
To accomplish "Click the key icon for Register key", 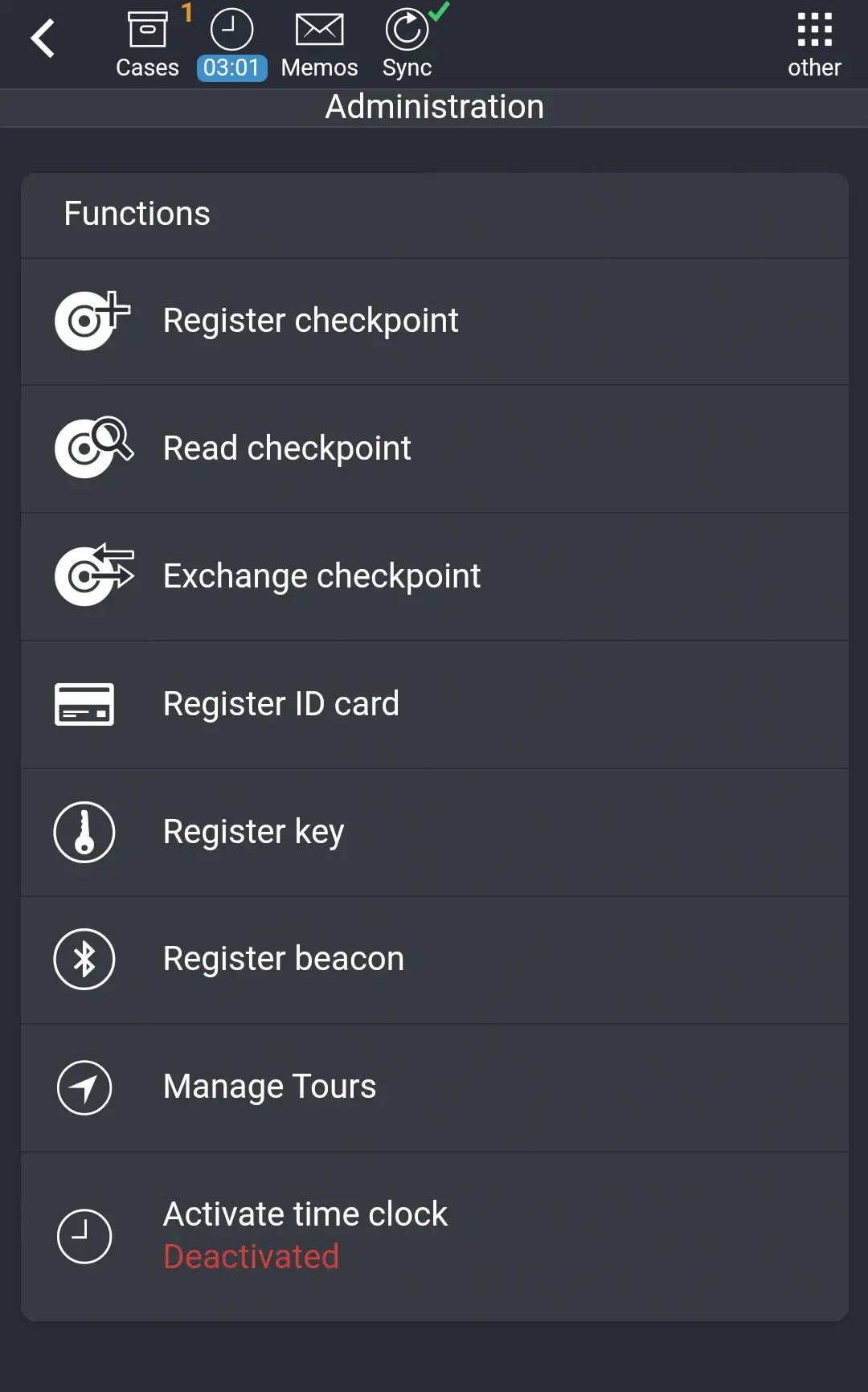I will point(84,832).
